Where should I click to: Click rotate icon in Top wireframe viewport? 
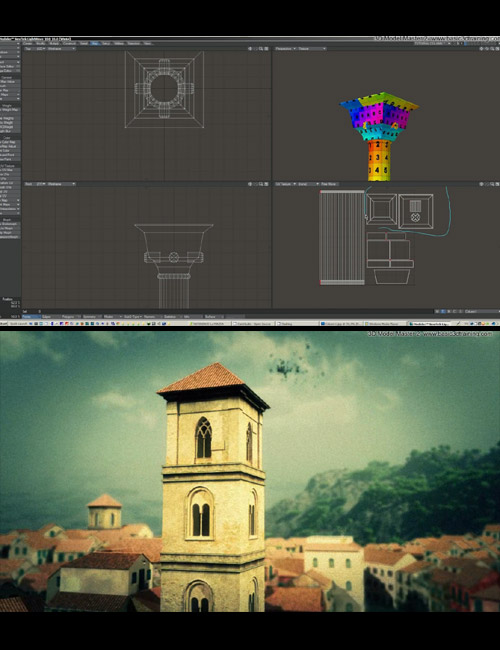(x=255, y=49)
